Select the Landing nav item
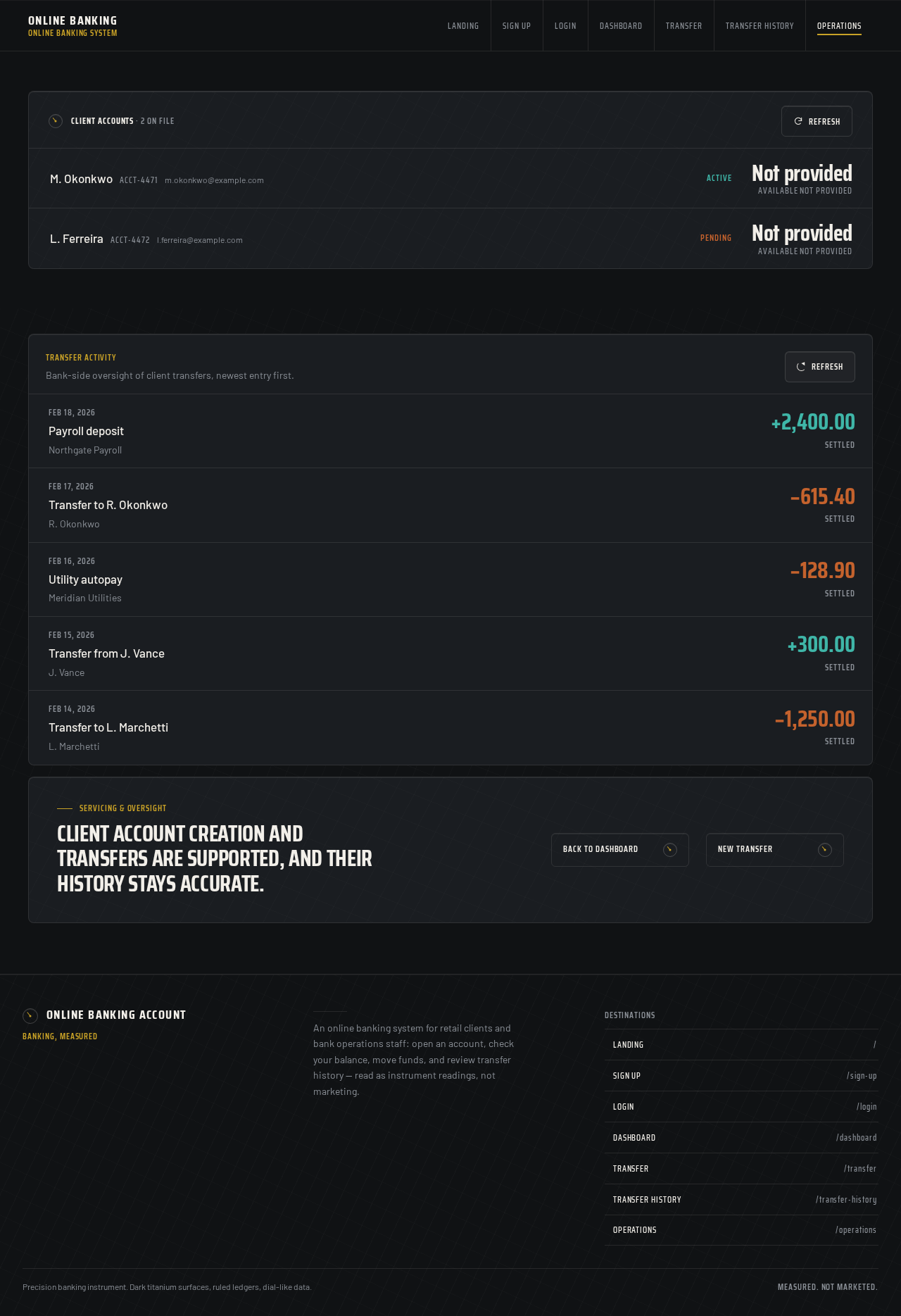Viewport: 901px width, 1316px height. tap(463, 26)
